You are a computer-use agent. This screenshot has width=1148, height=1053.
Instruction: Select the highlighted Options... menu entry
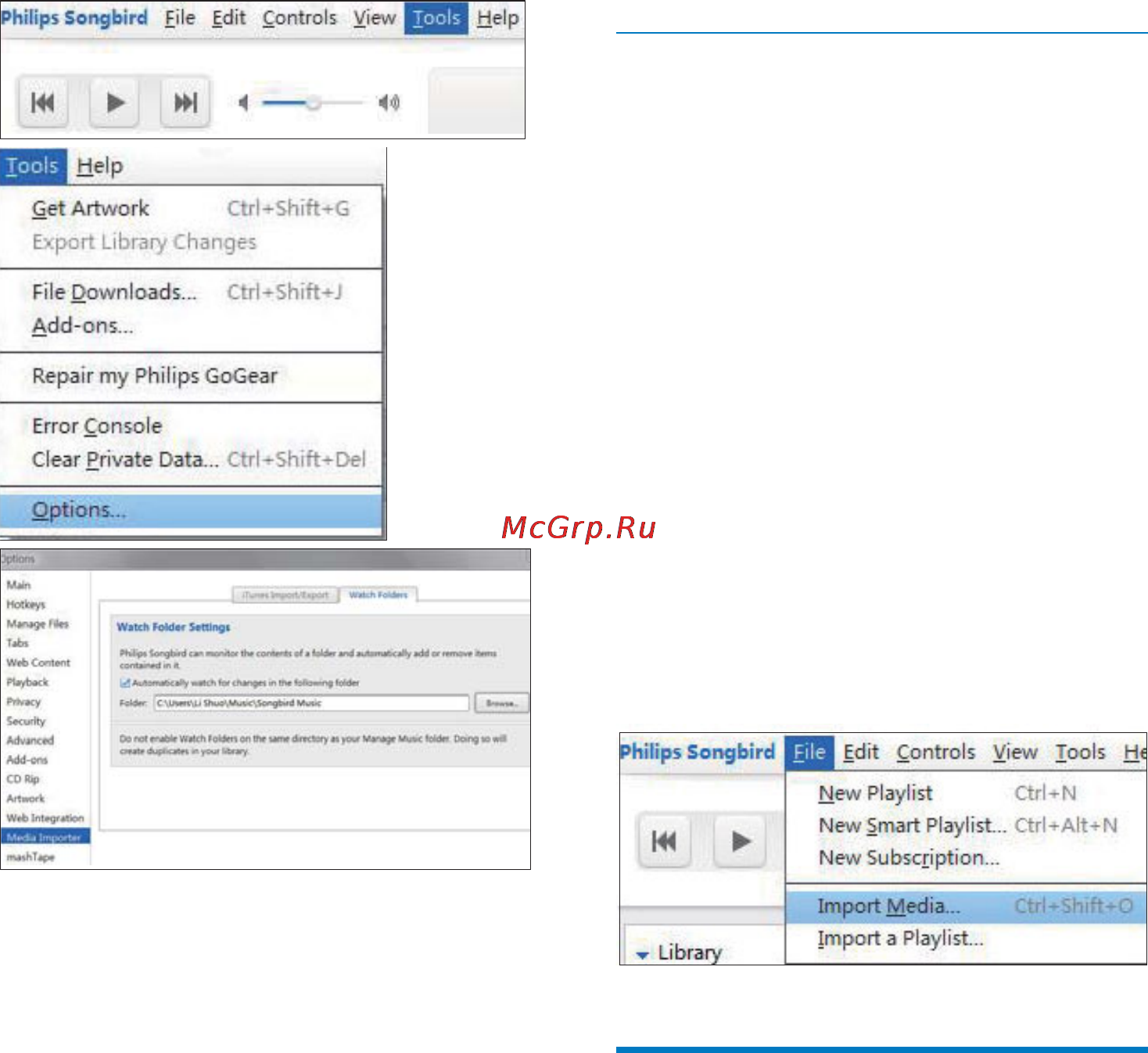[191, 509]
